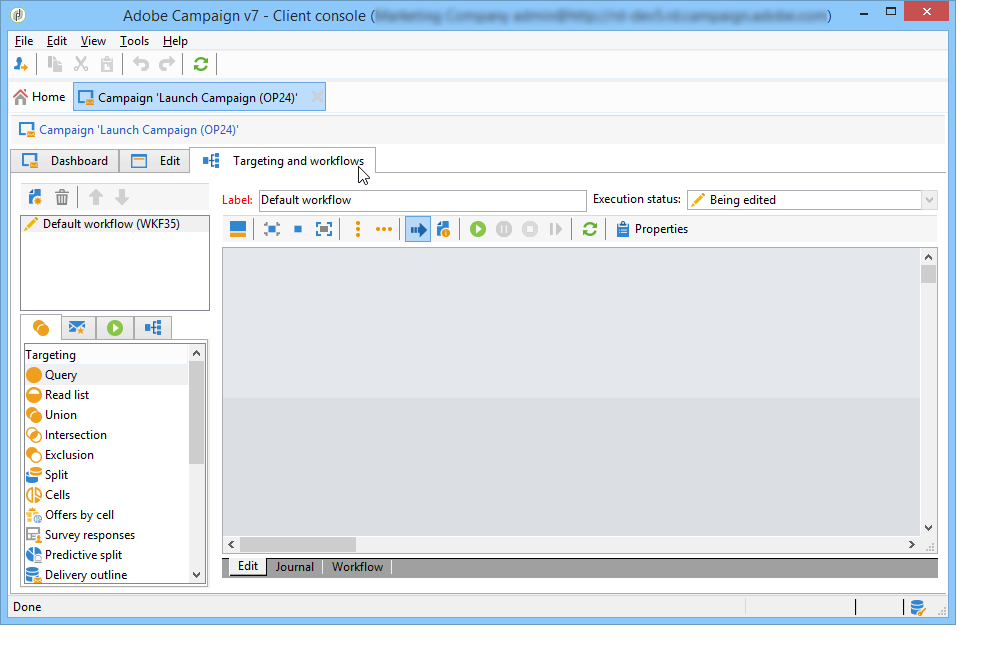Switch to the blue tree activities palette tab

153,328
